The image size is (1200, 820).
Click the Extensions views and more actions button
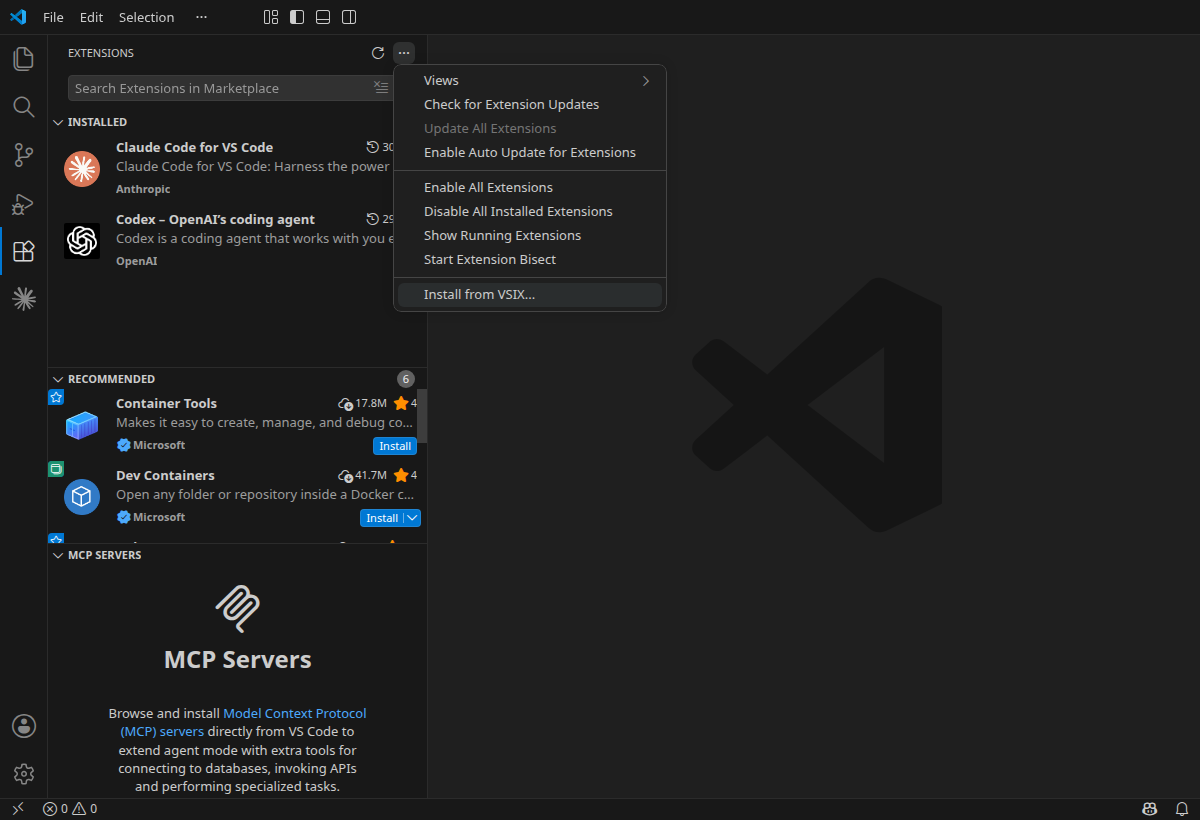[x=404, y=53]
